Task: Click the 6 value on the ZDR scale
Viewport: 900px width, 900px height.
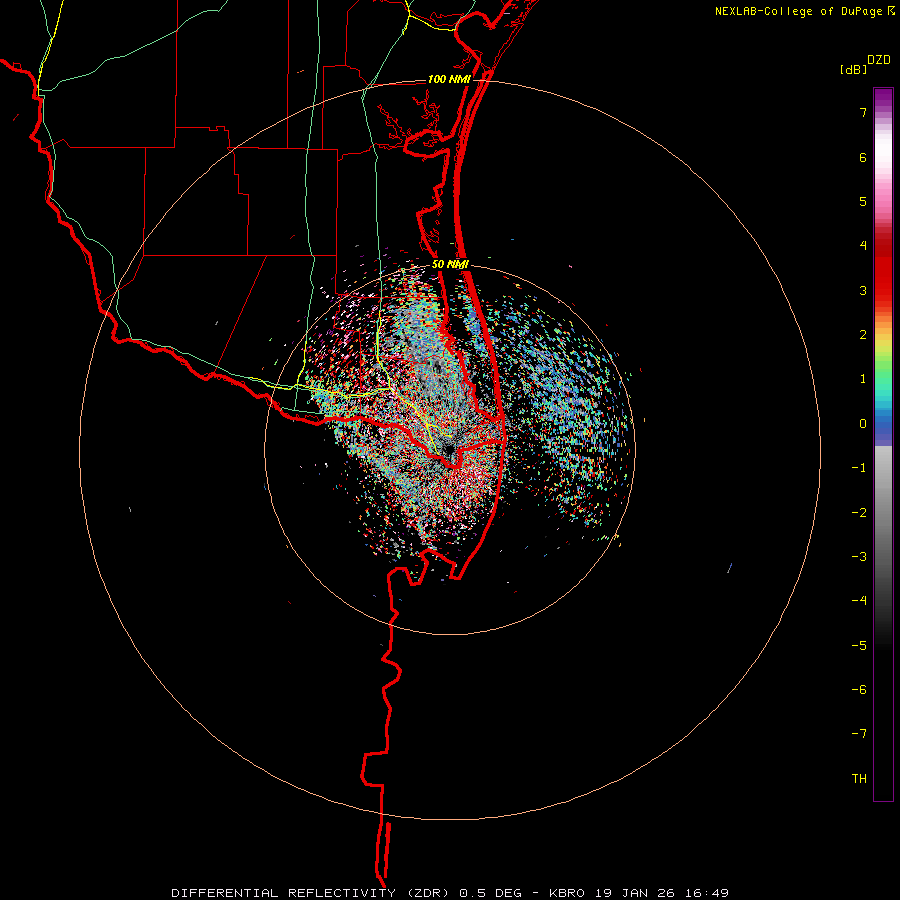Action: pyautogui.click(x=863, y=157)
